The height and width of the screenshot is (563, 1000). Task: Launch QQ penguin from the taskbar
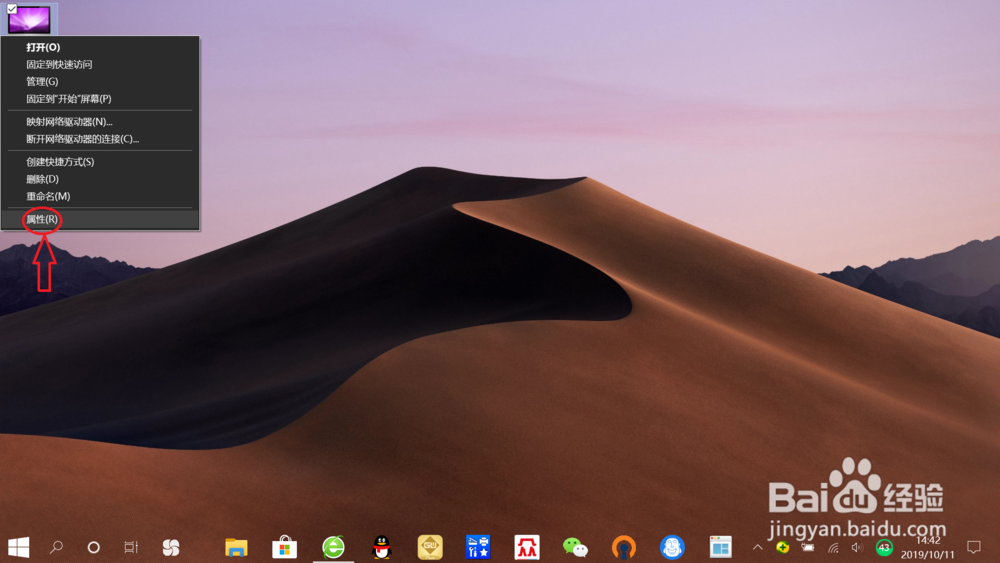[x=381, y=547]
